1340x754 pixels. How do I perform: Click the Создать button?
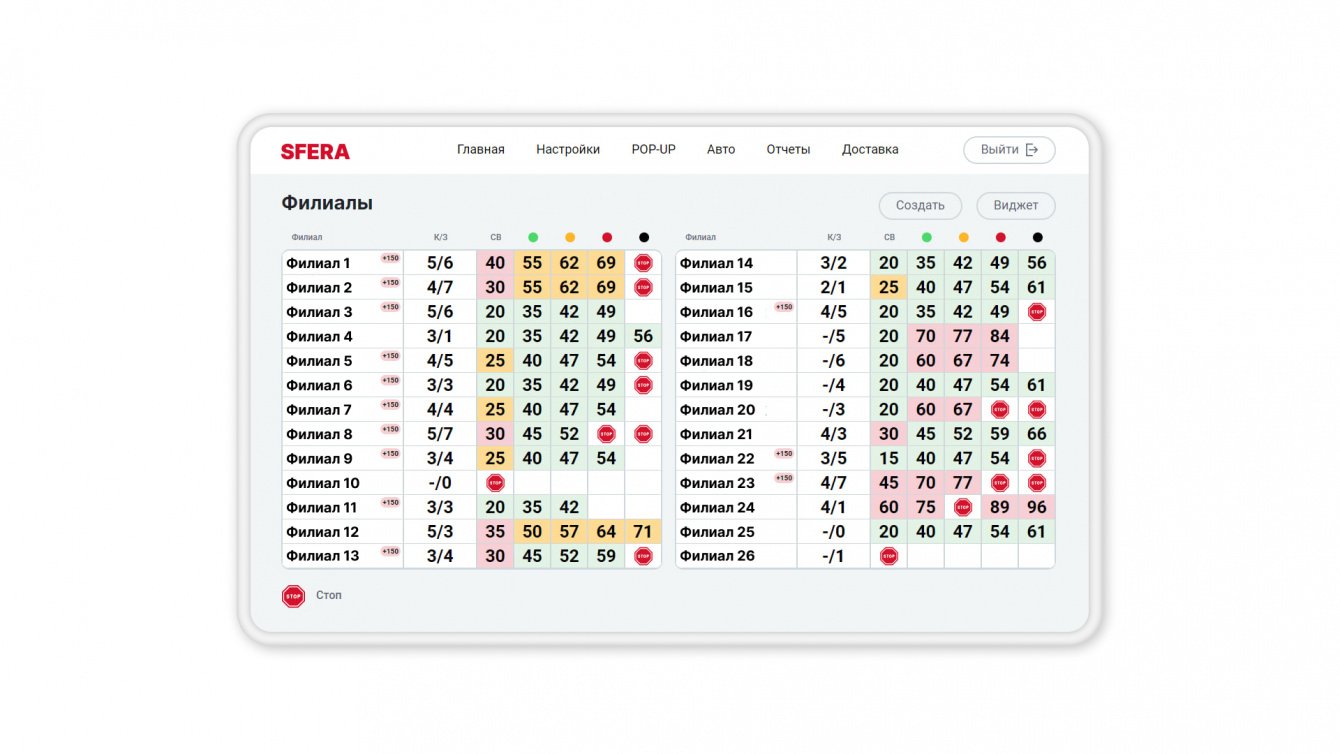point(920,206)
